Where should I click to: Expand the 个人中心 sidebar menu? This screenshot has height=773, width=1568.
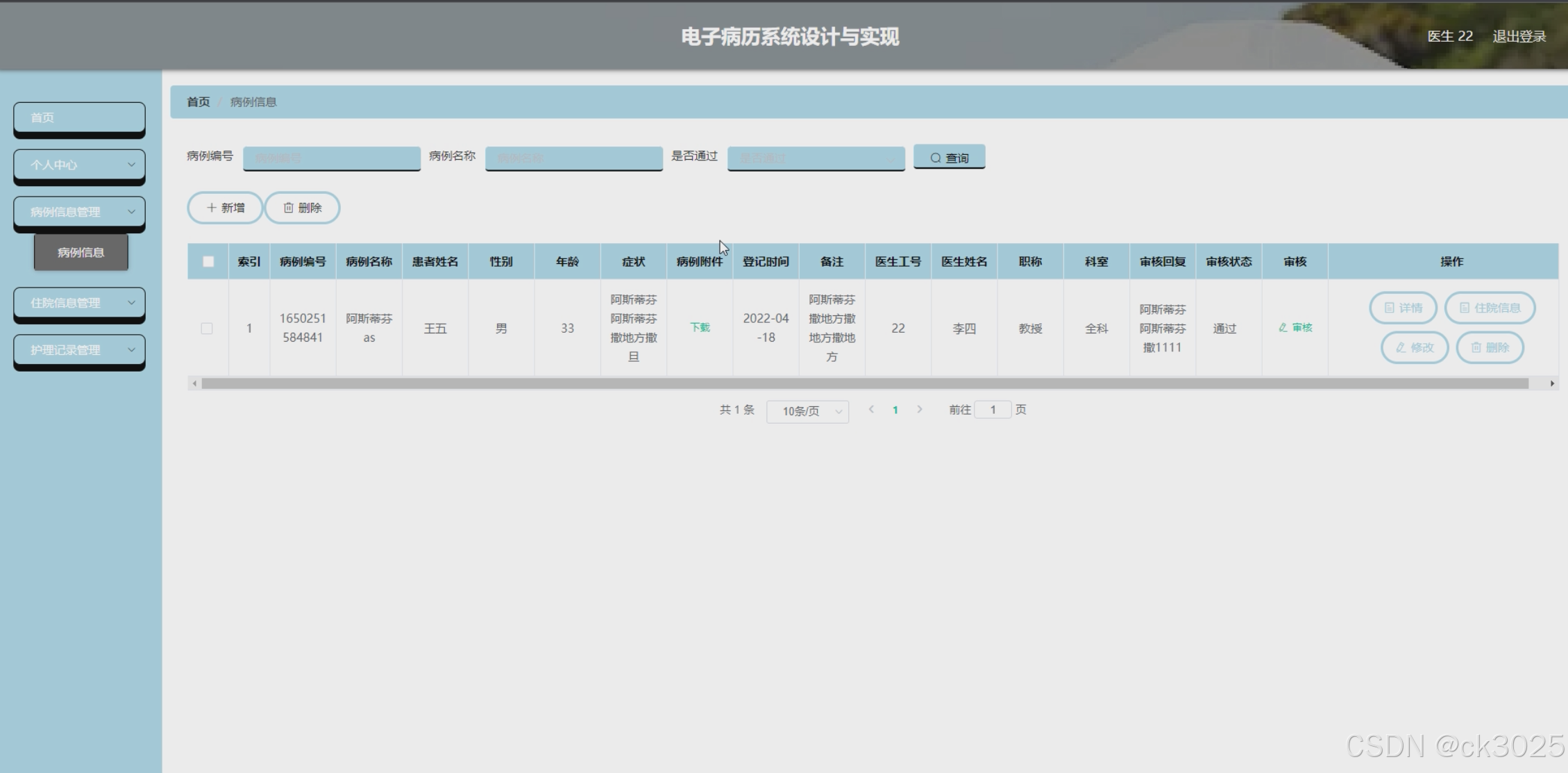79,165
